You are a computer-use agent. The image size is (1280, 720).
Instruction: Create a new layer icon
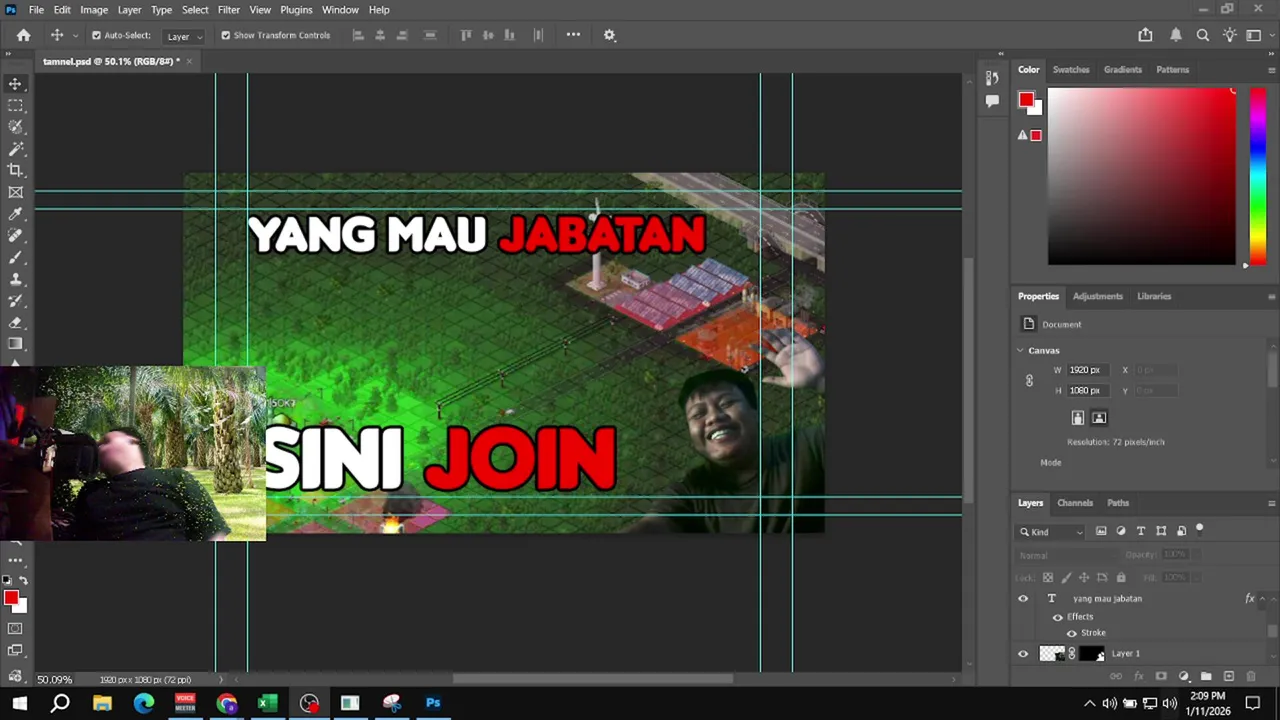point(1229,677)
